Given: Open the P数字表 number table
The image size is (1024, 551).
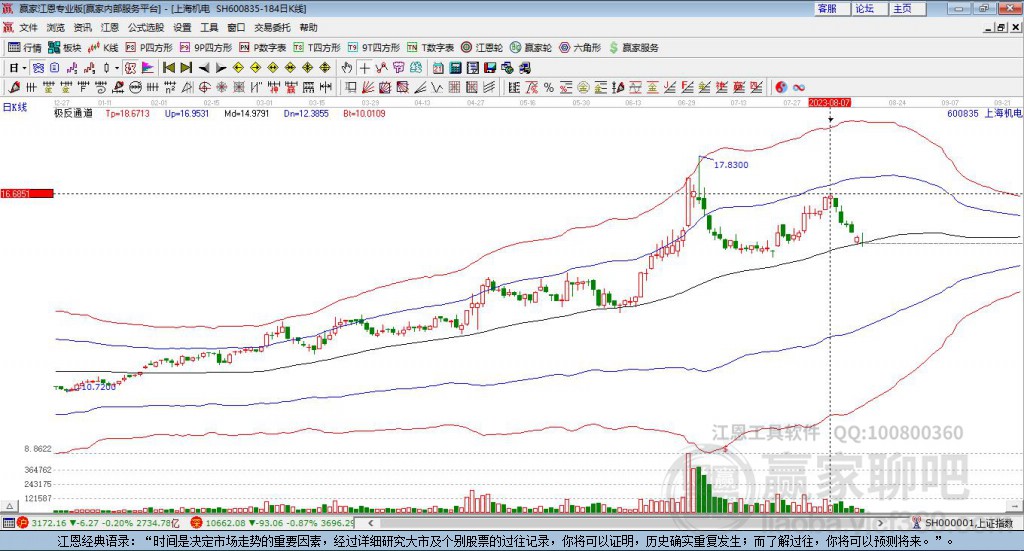Looking at the screenshot, I should click(x=263, y=48).
